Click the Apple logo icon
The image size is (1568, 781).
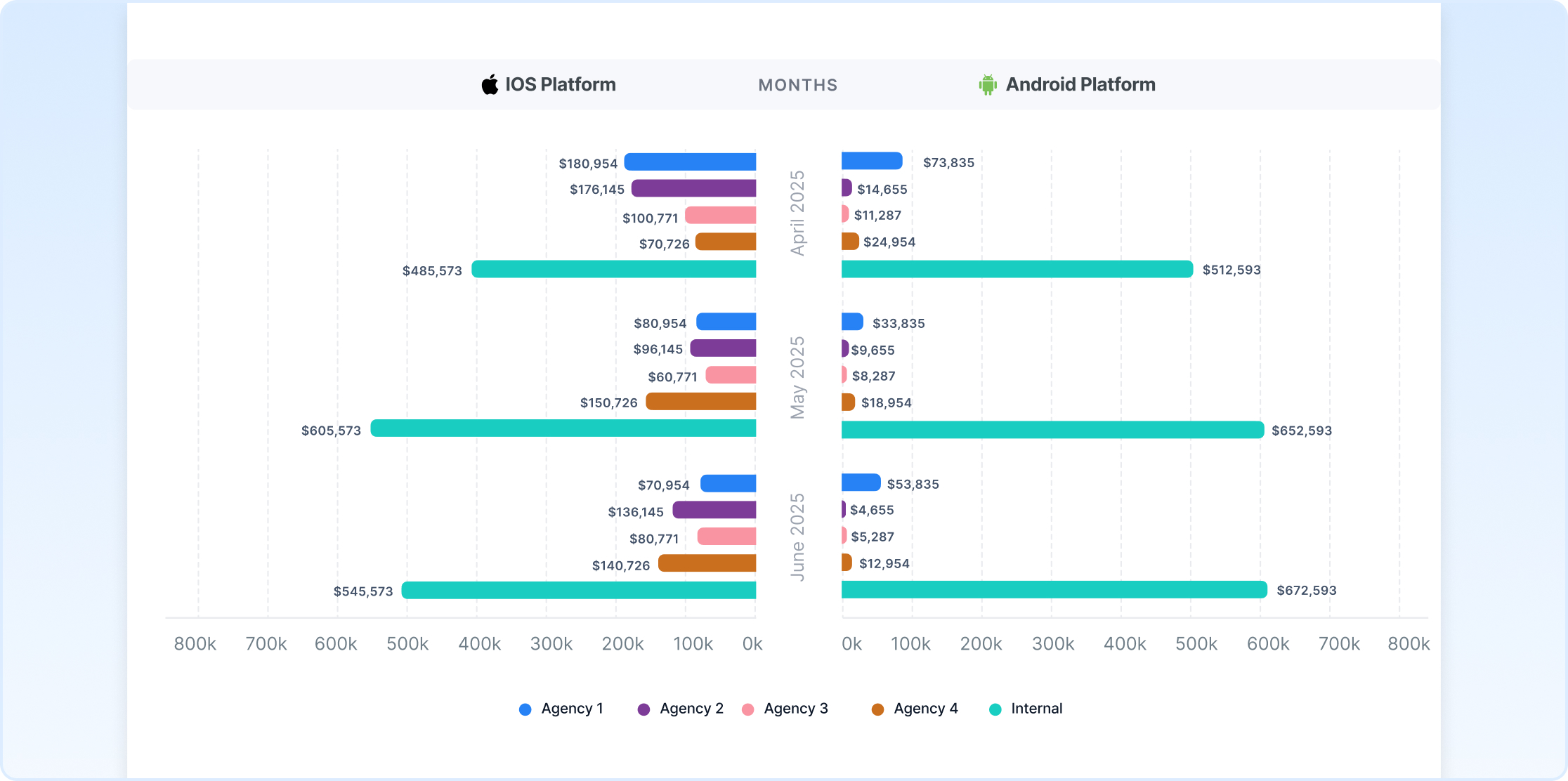[x=490, y=84]
